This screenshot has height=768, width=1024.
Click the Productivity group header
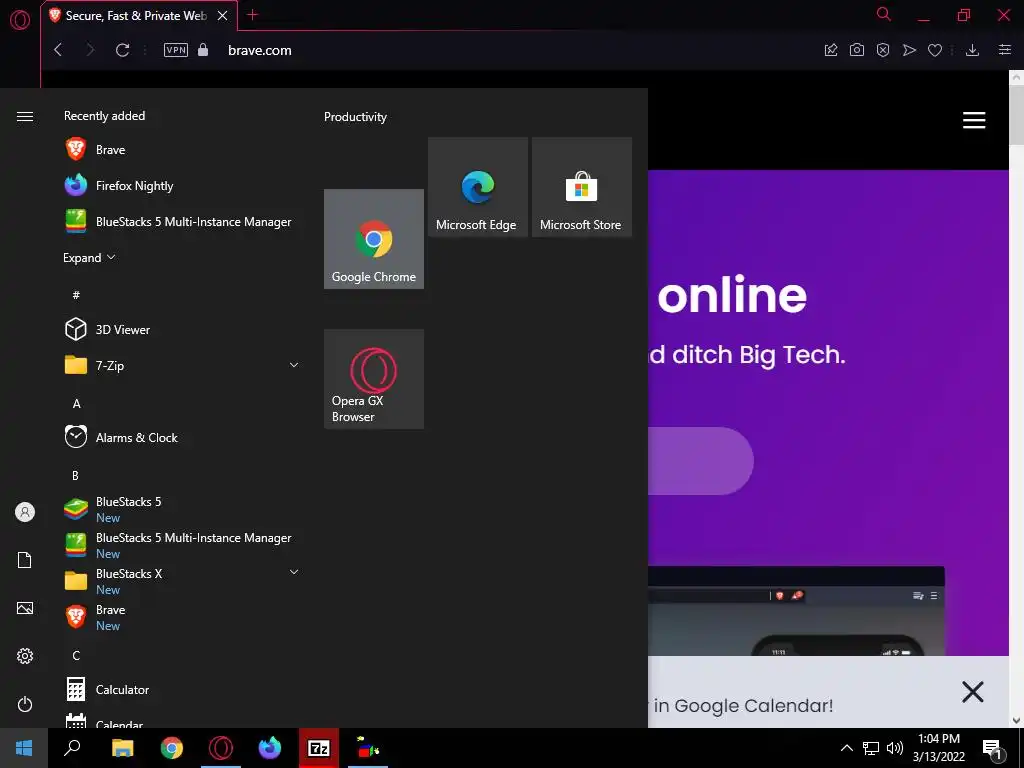[355, 117]
